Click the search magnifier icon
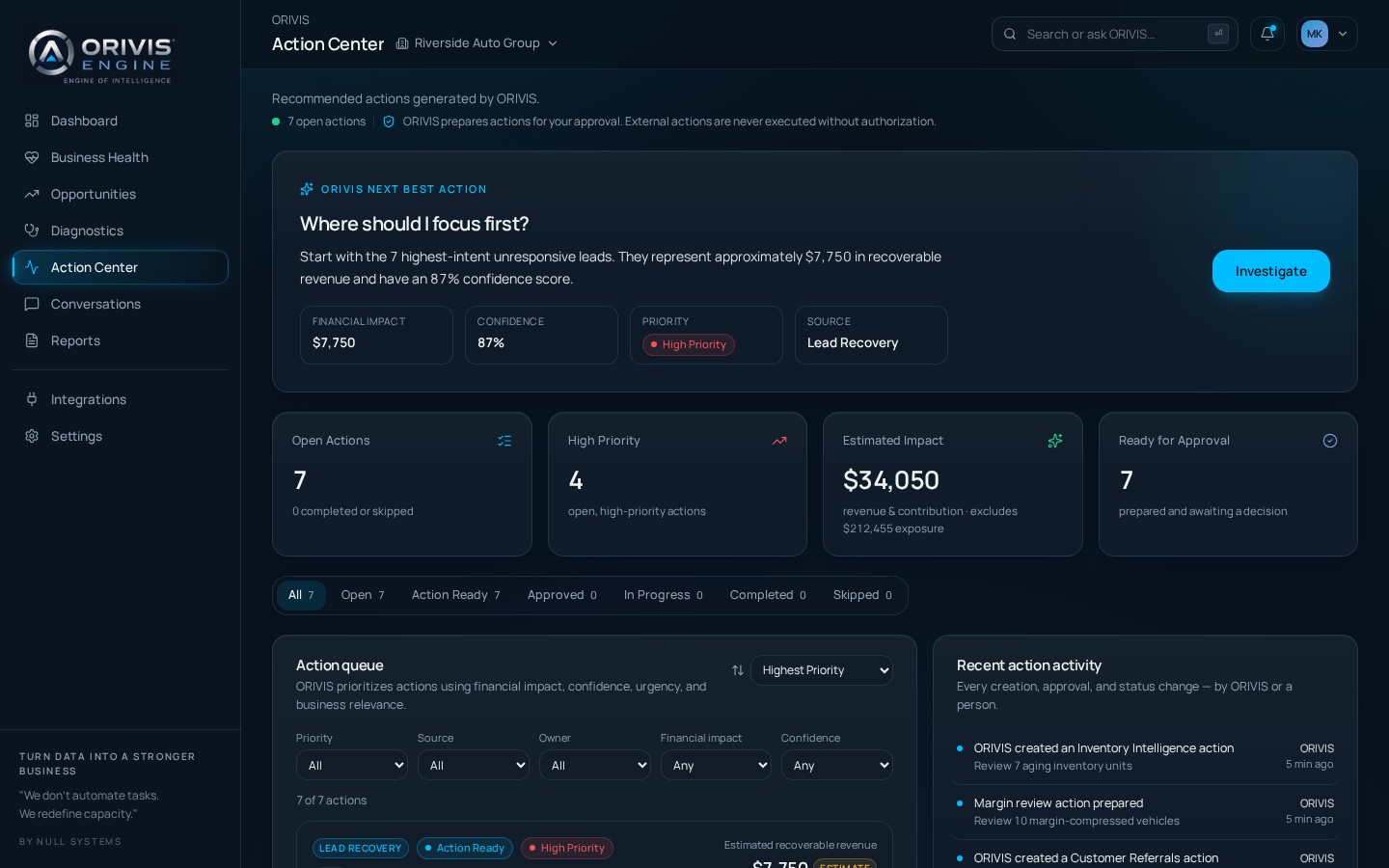Image resolution: width=1389 pixels, height=868 pixels. 1010,34
